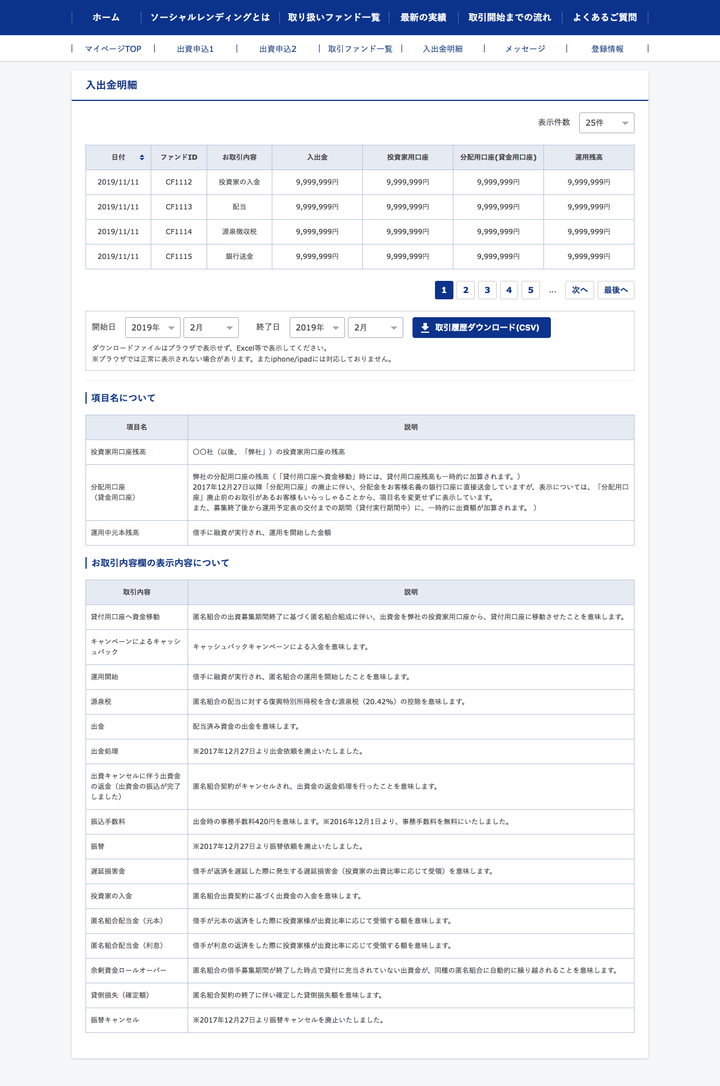This screenshot has height=1086, width=720.
Task: Switch to 登録情報 tab
Action: click(607, 48)
